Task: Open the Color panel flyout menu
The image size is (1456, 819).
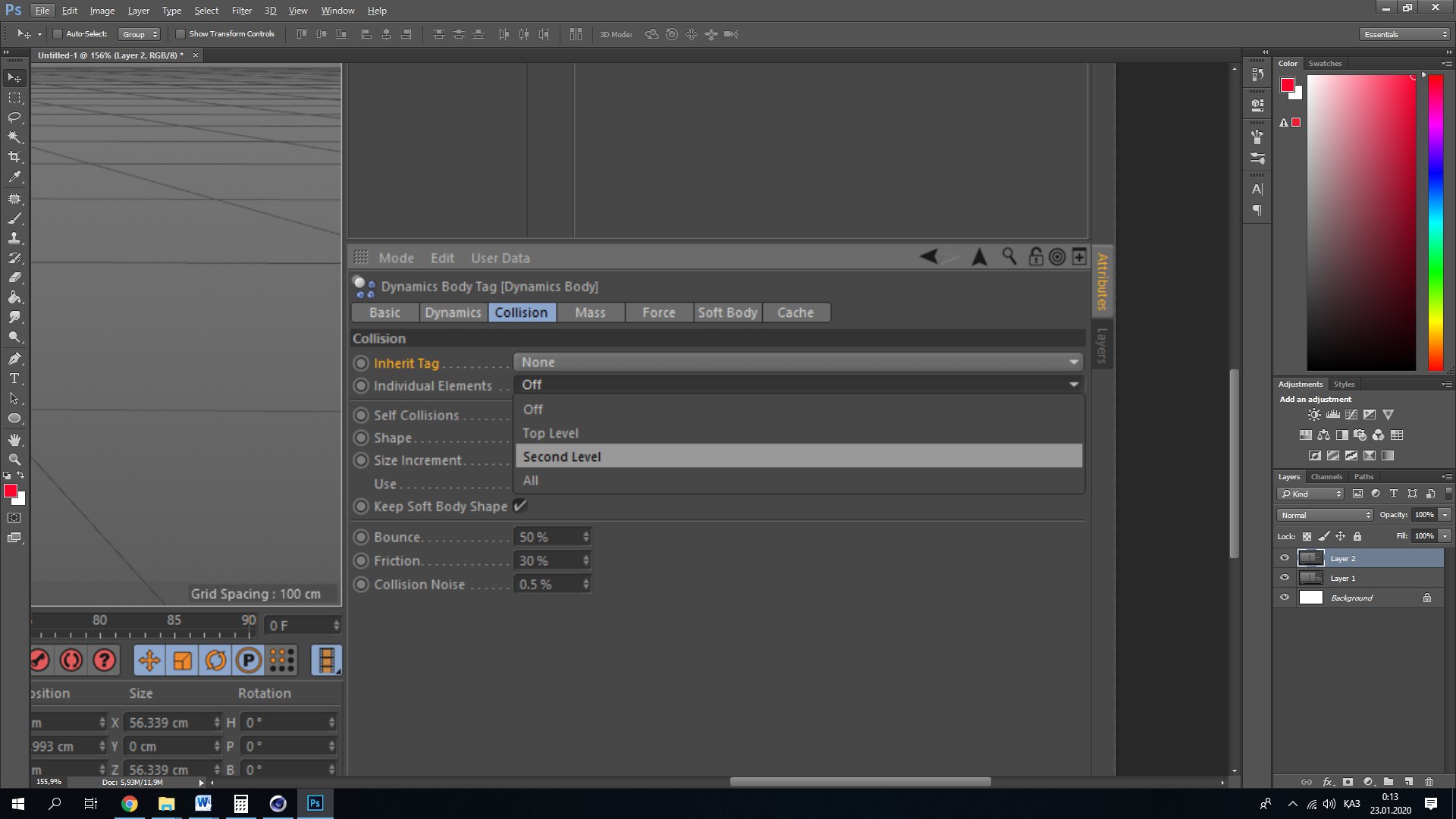Action: click(1446, 64)
